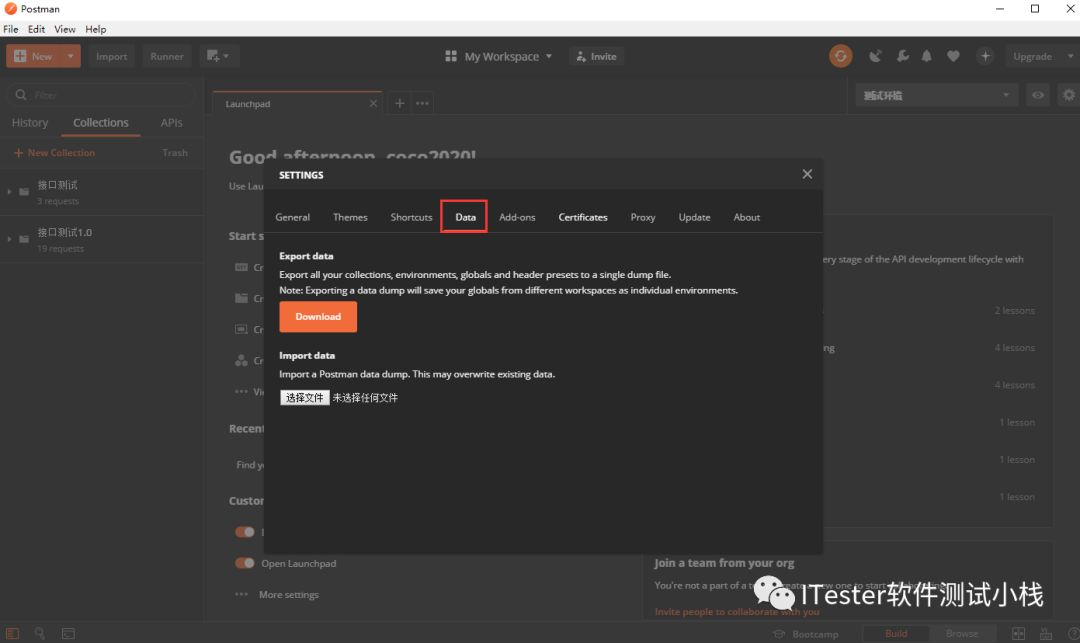Open the Edit menu

point(36,29)
